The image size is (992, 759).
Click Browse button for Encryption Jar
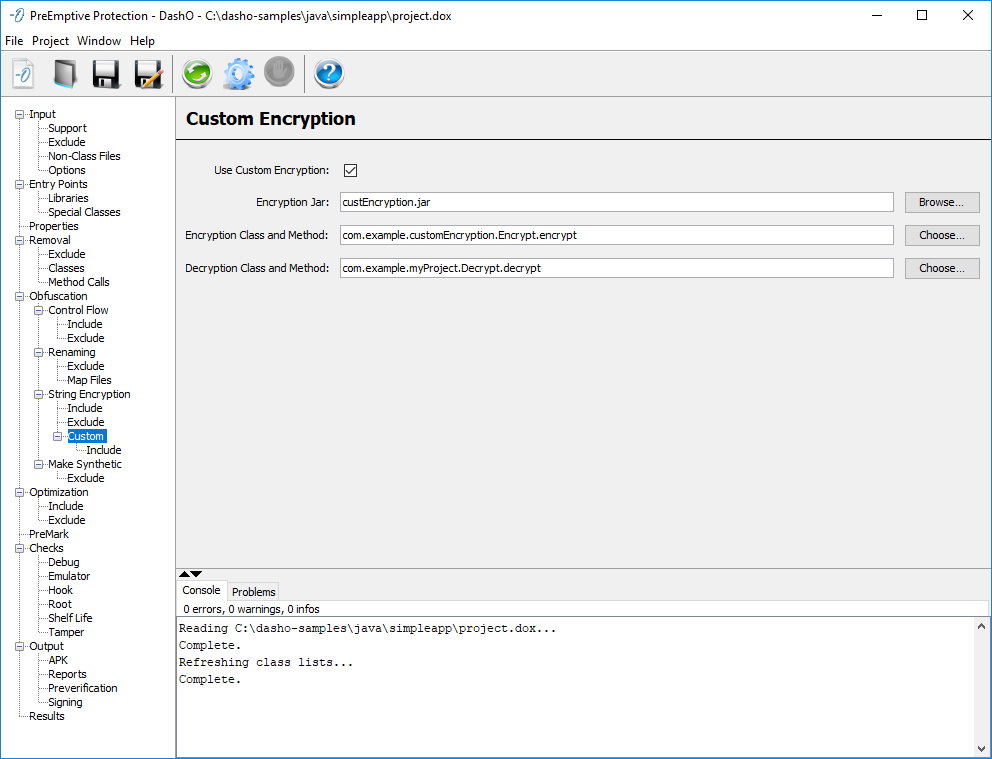click(x=942, y=202)
